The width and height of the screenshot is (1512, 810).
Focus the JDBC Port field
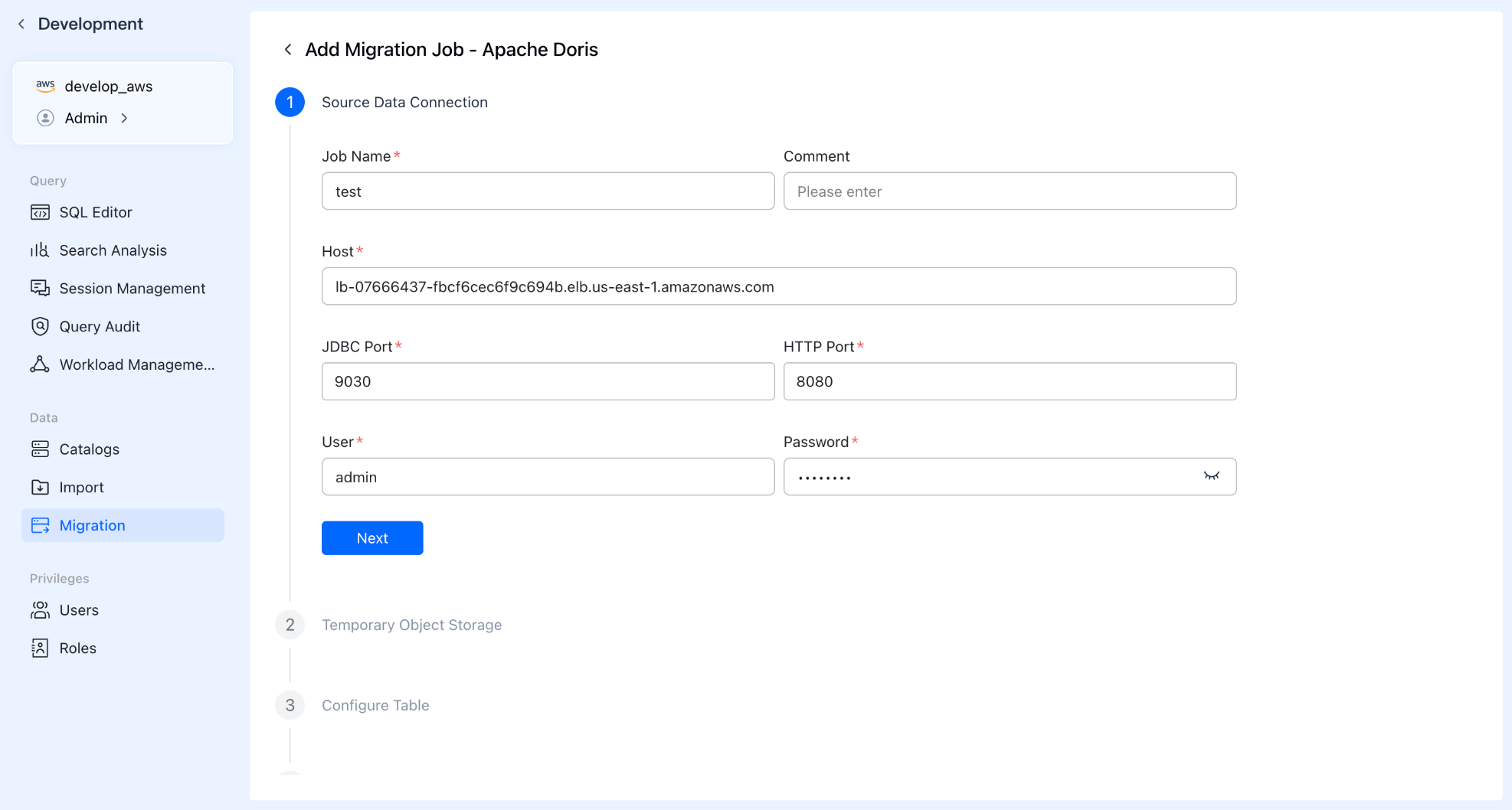(x=548, y=381)
